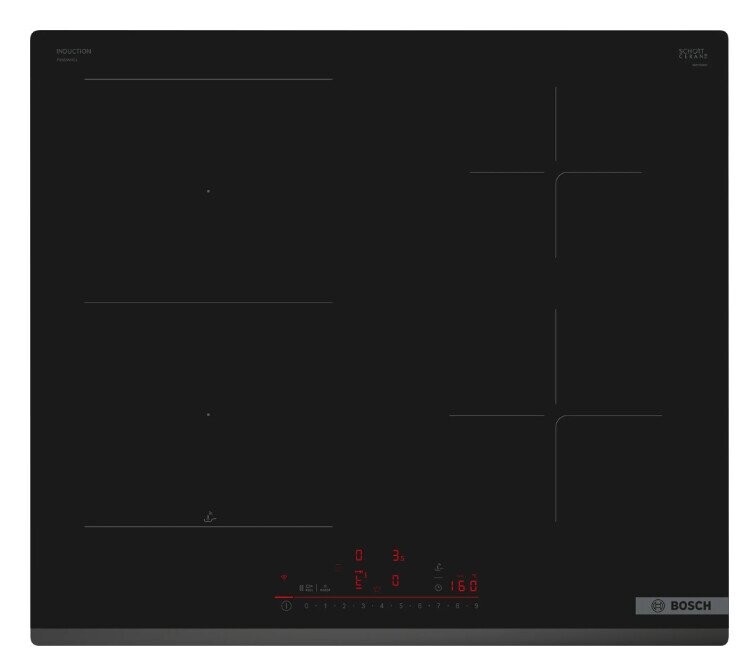Image resolution: width=753 pixels, height=660 pixels.
Task: Tap the small icon right of the control panel divider
Action: [x=325, y=588]
